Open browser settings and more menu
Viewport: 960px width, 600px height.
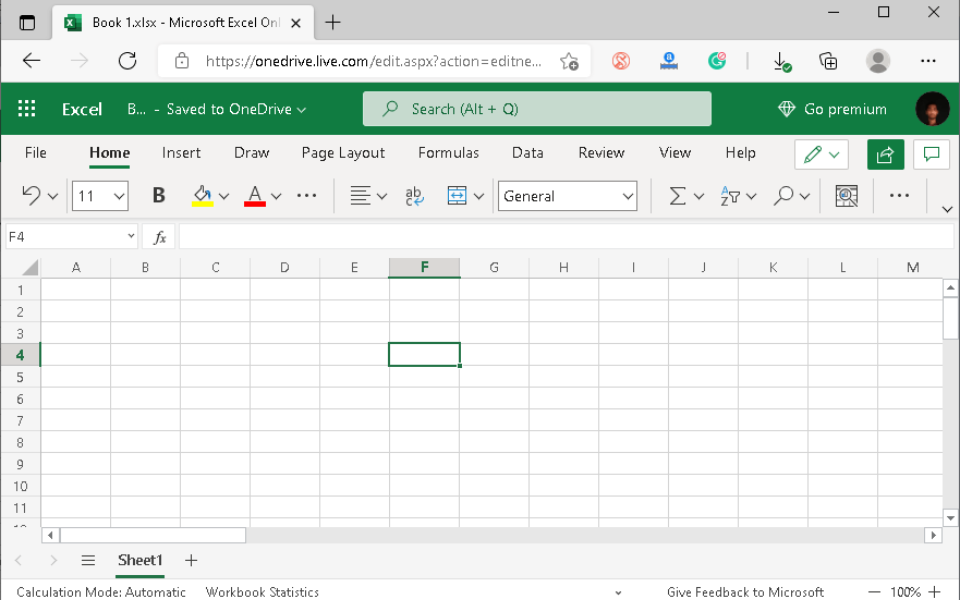pos(928,61)
